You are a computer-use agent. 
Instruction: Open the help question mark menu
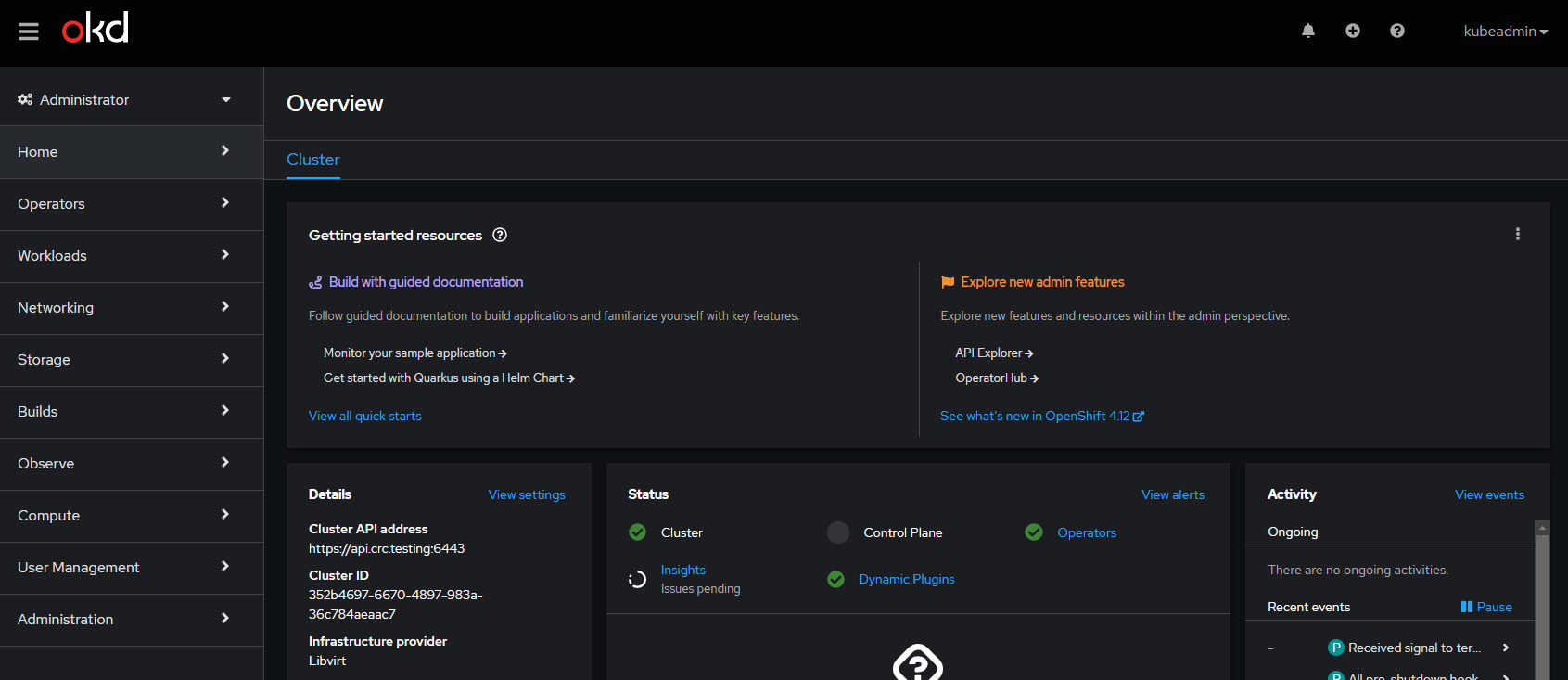(1397, 31)
